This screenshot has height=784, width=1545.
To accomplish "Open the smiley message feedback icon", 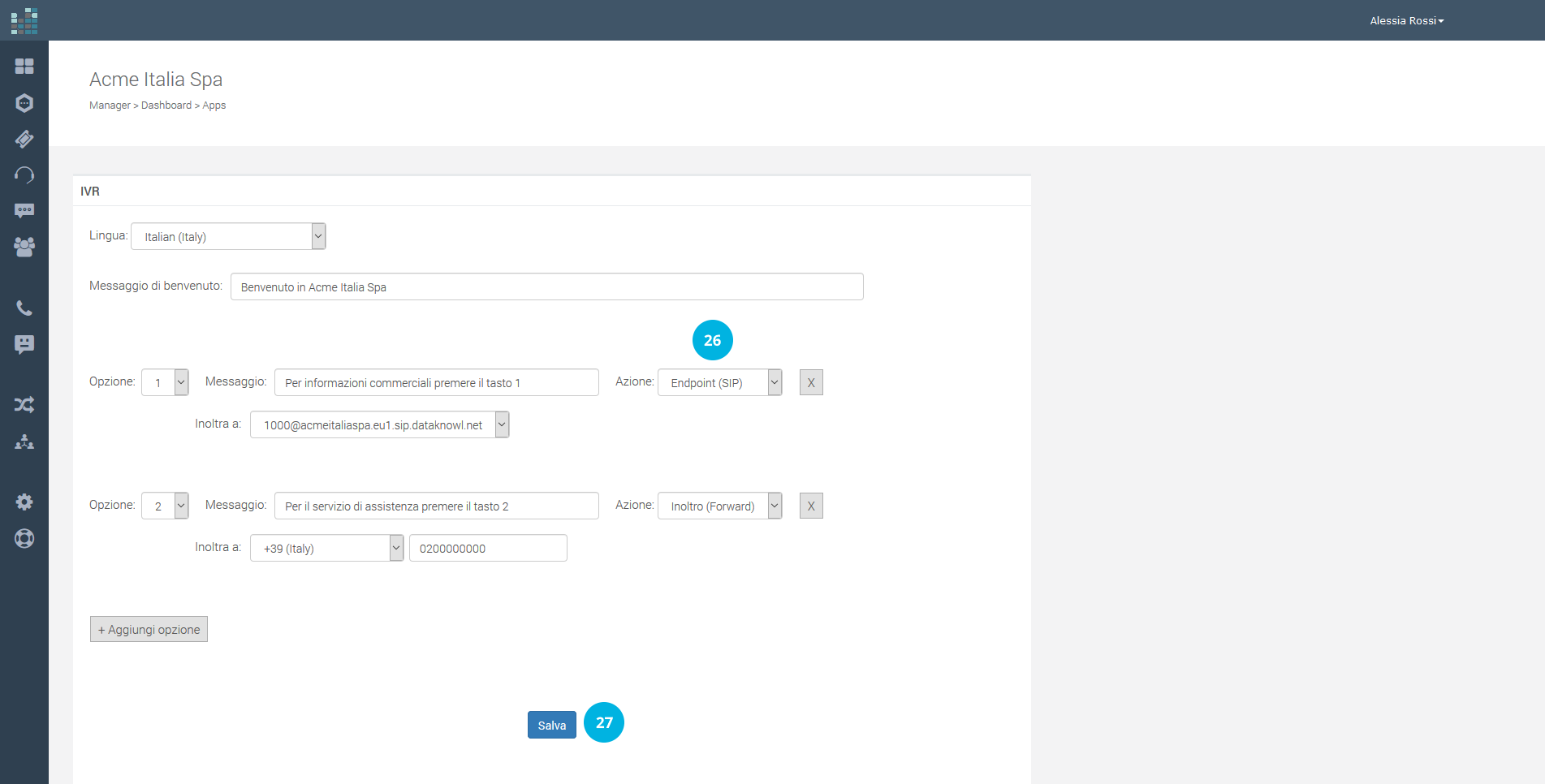I will pos(24,345).
